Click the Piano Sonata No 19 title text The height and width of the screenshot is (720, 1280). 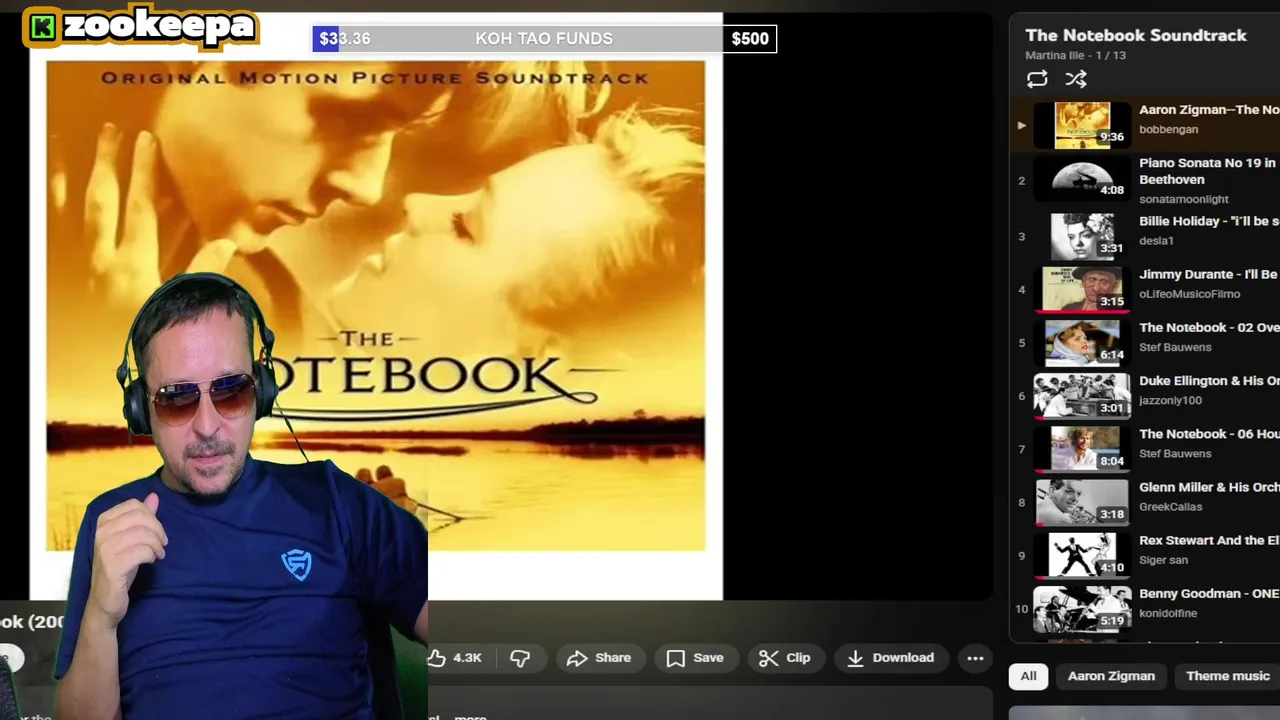1209,171
